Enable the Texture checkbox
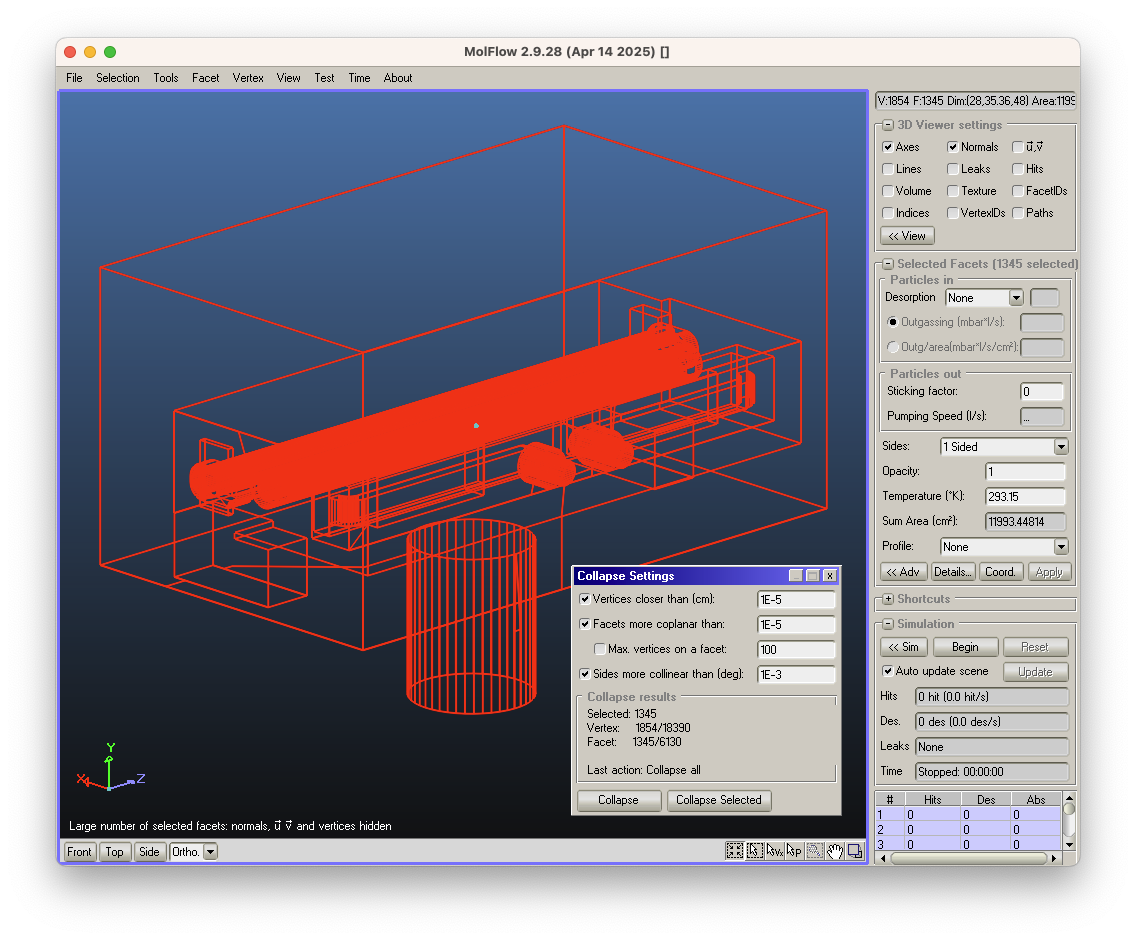 (x=953, y=191)
